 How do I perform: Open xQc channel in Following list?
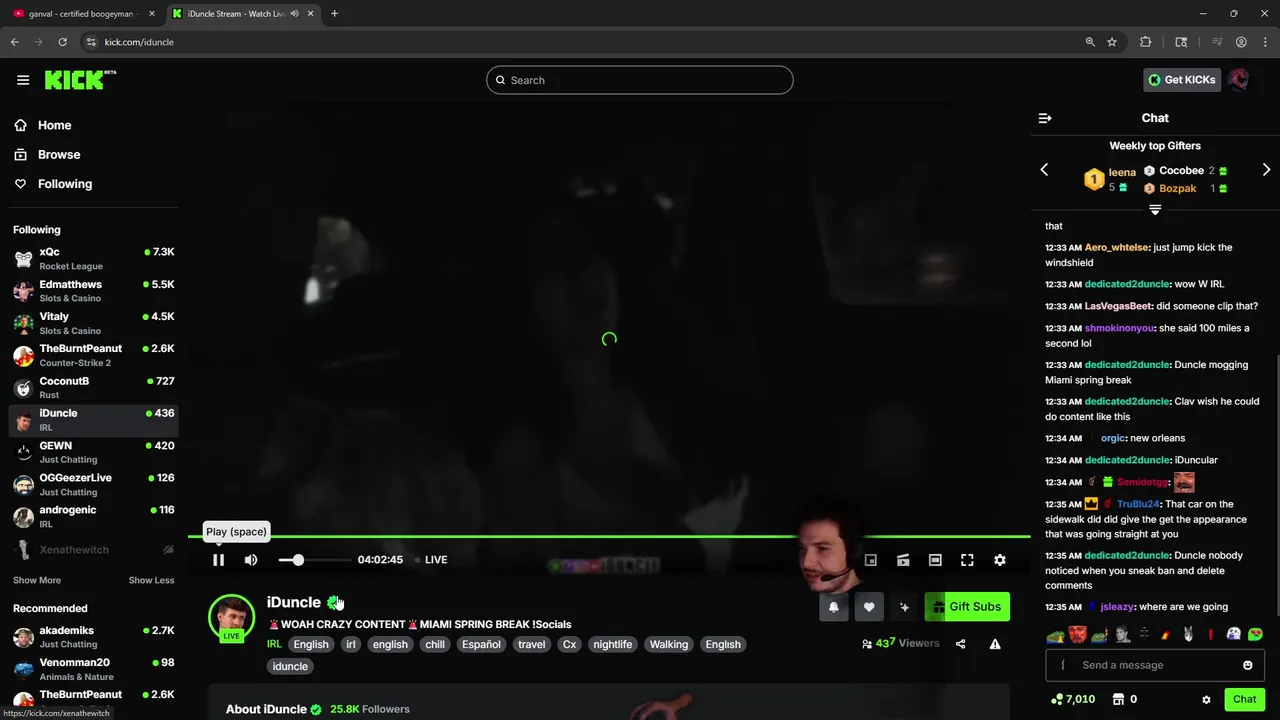pos(94,259)
